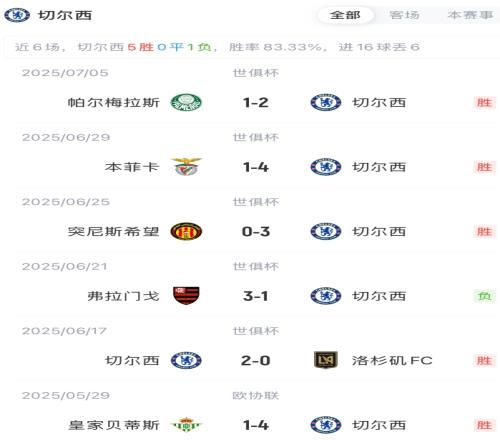
Task: Click the 胜 badge on Benfica match
Action: (484, 167)
